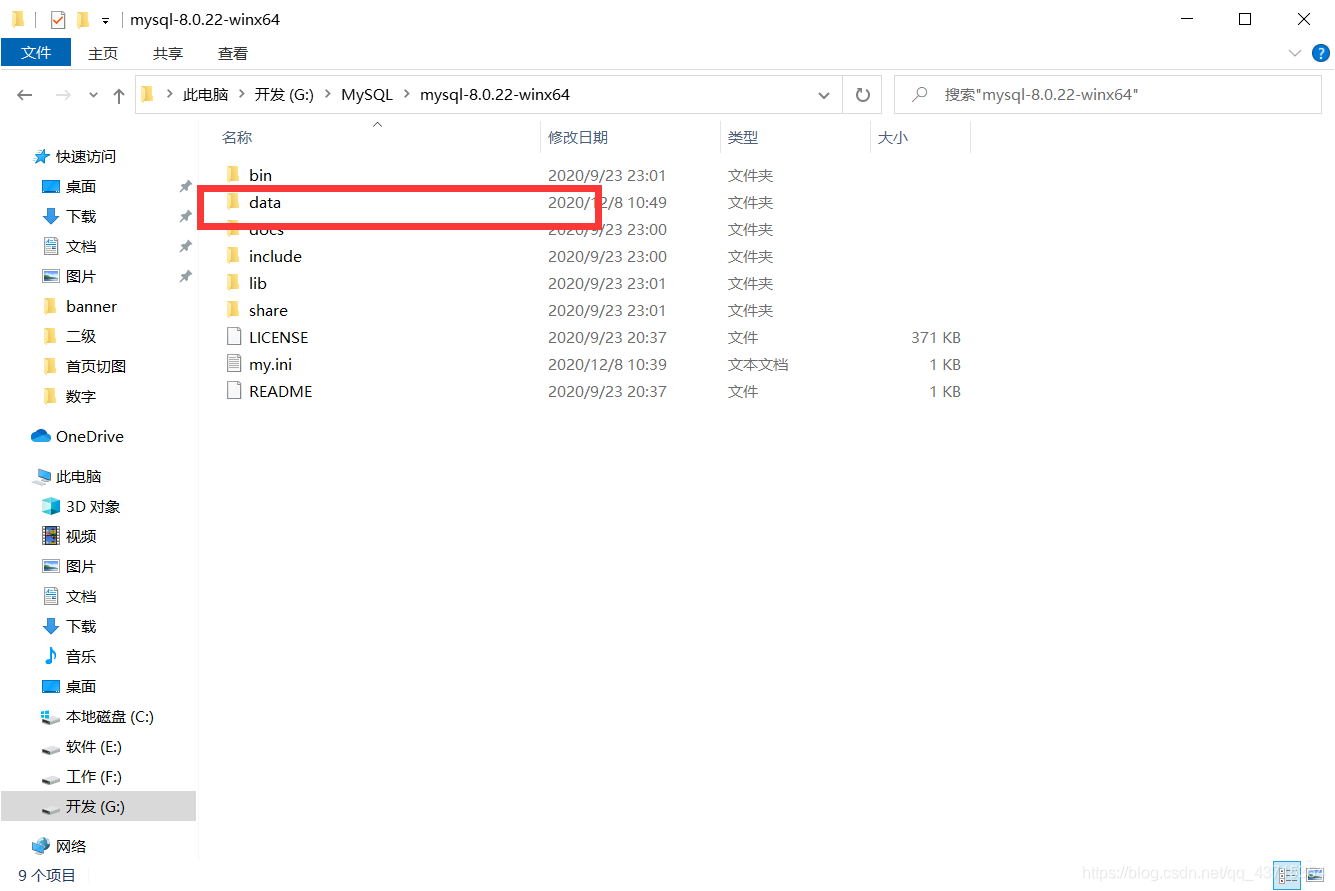This screenshot has height=891, width=1335.
Task: Go up one folder level arrow
Action: pos(119,95)
